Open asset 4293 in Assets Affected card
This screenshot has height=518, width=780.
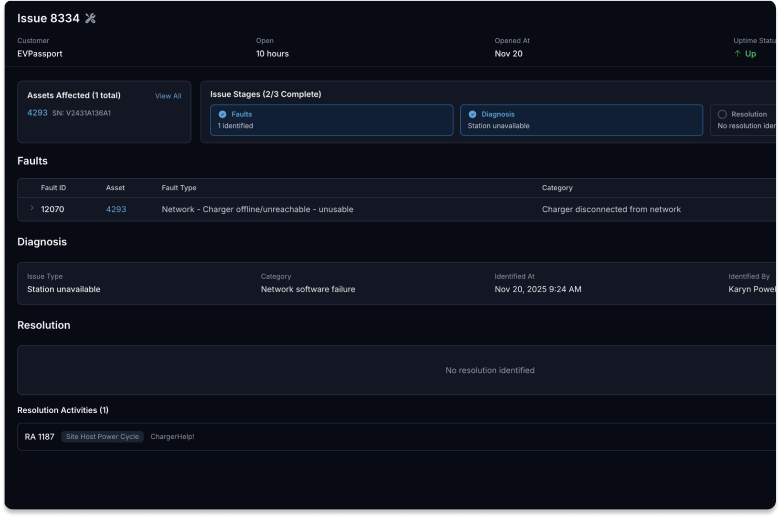coord(37,113)
